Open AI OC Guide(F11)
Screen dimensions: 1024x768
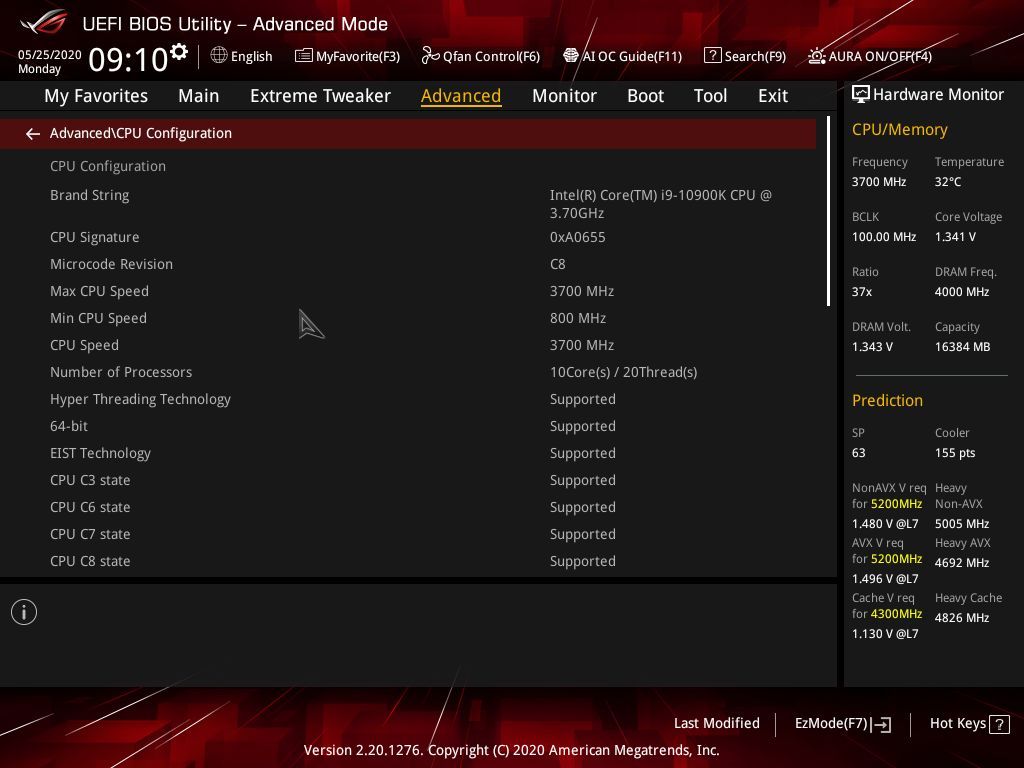pos(622,56)
